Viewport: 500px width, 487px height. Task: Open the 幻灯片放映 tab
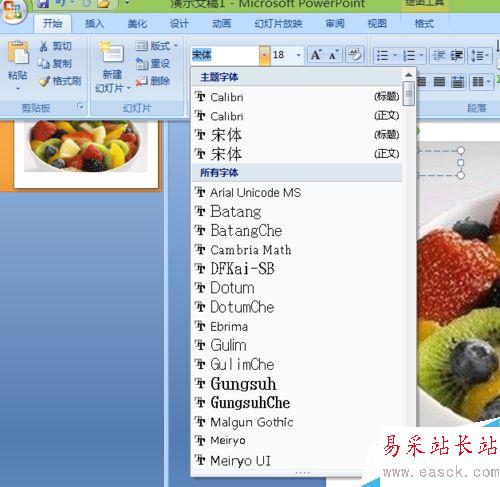coord(278,24)
